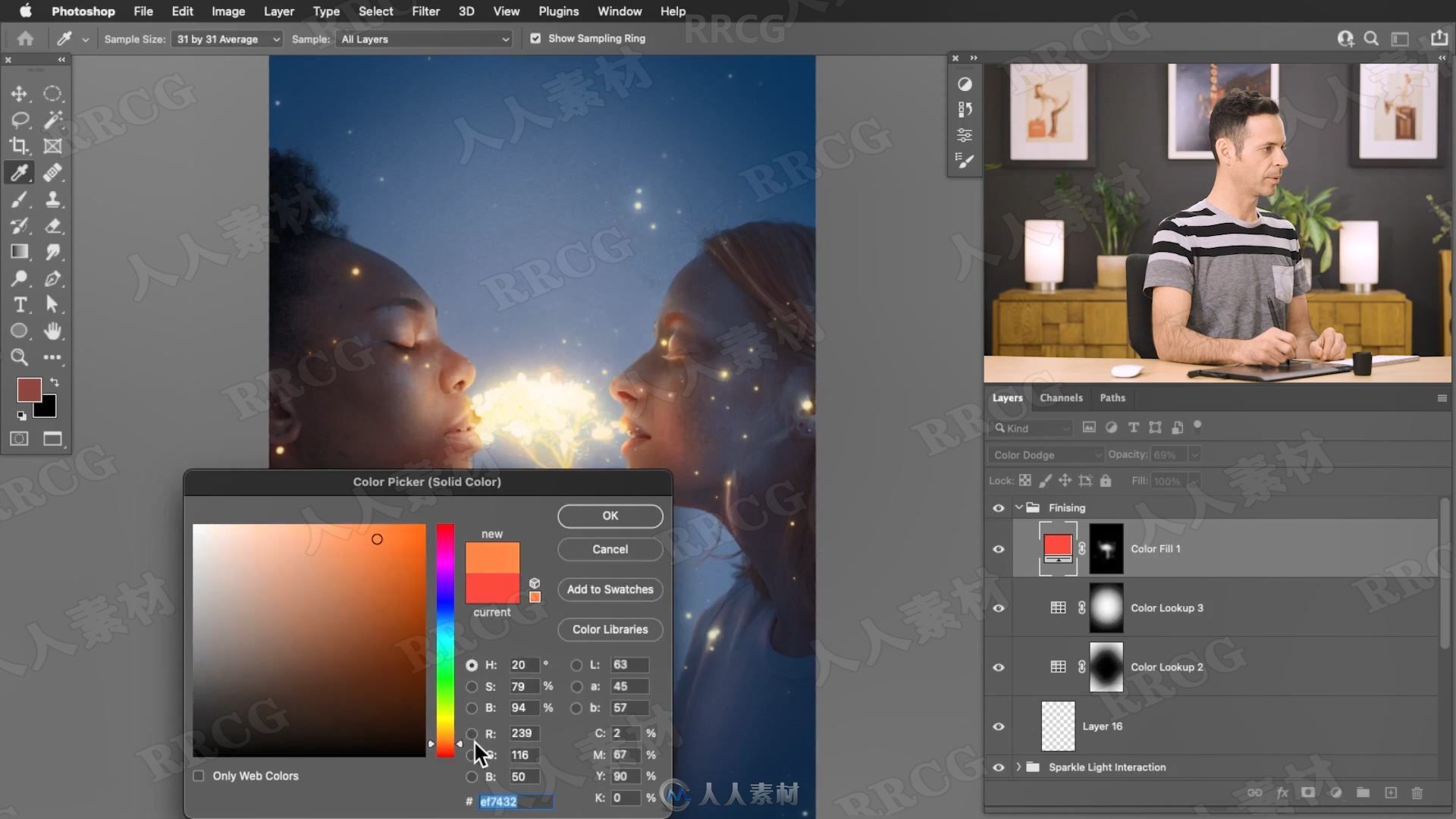Screen dimensions: 1456x819
Task: Select the Zoom tool
Action: tap(19, 357)
